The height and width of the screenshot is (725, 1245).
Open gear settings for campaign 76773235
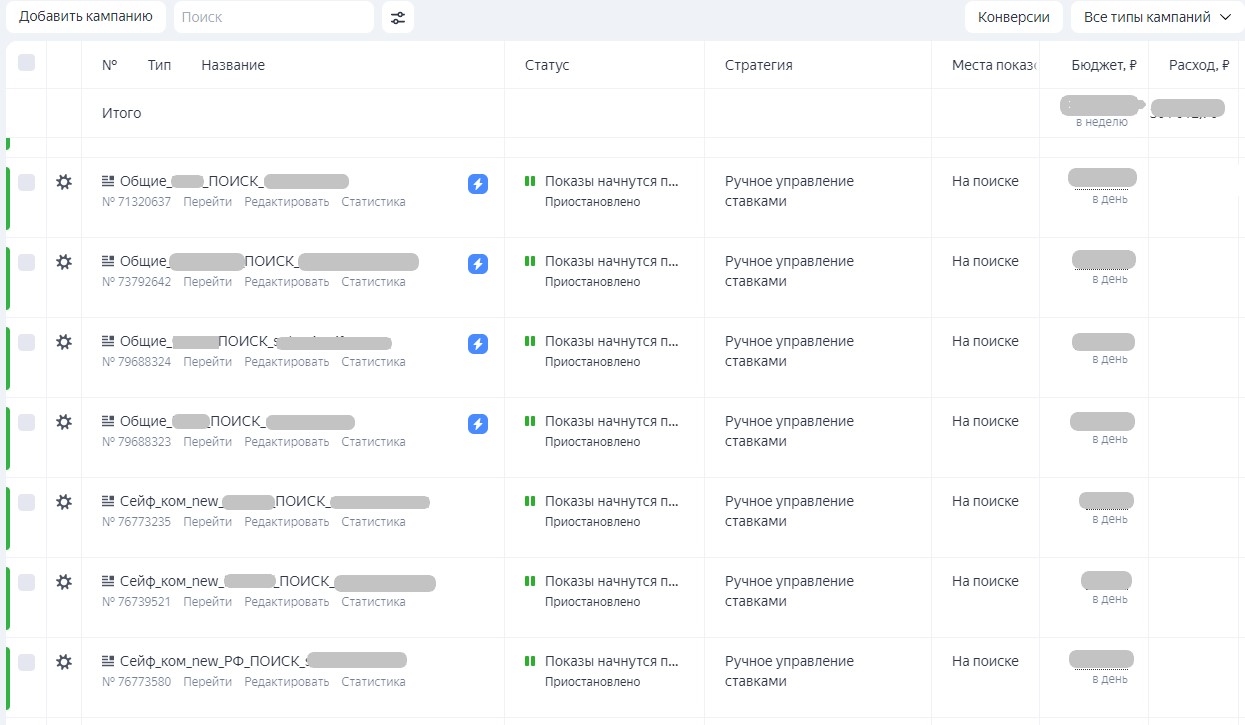click(64, 502)
